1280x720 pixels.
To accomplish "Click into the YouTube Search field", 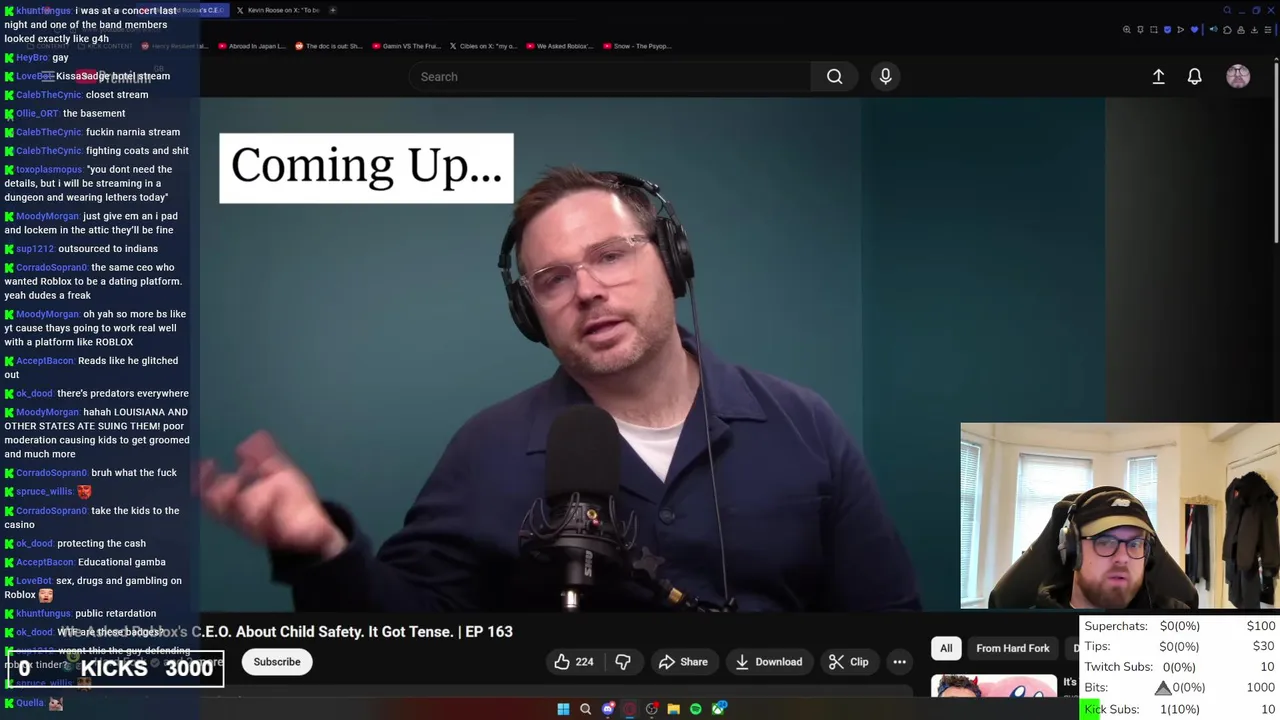I will (610, 76).
